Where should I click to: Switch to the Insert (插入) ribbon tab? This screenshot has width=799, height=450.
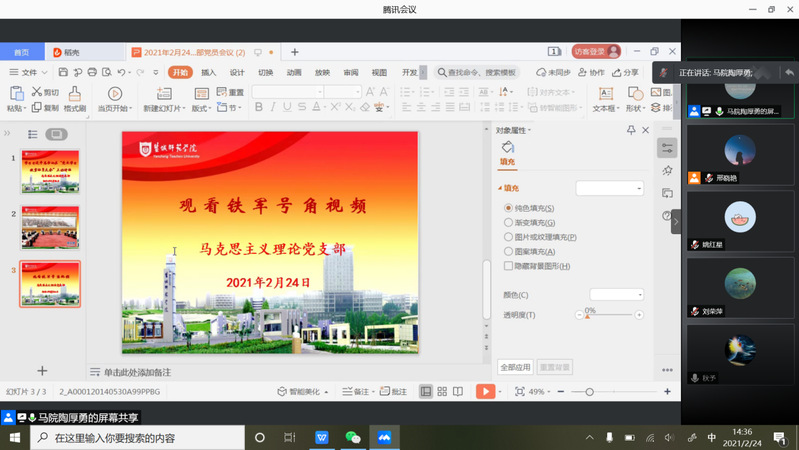click(208, 73)
